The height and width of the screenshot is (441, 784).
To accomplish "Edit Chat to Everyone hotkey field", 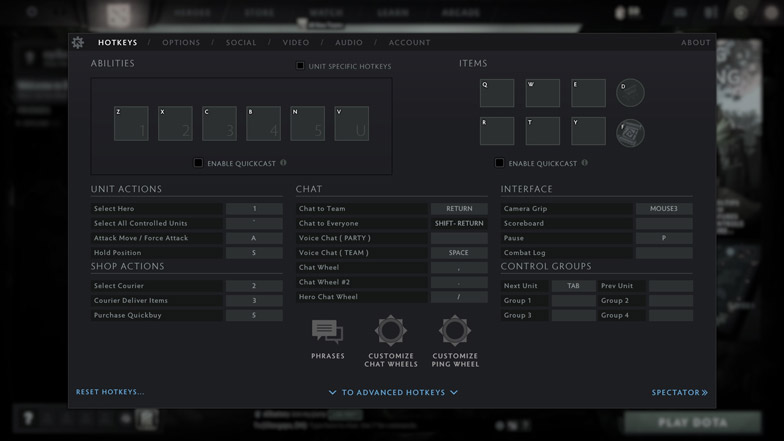I will (x=459, y=223).
